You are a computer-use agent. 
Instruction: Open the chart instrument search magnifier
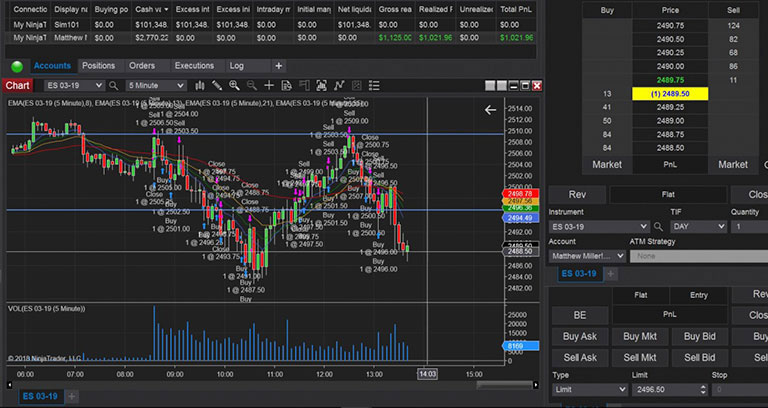(x=114, y=86)
